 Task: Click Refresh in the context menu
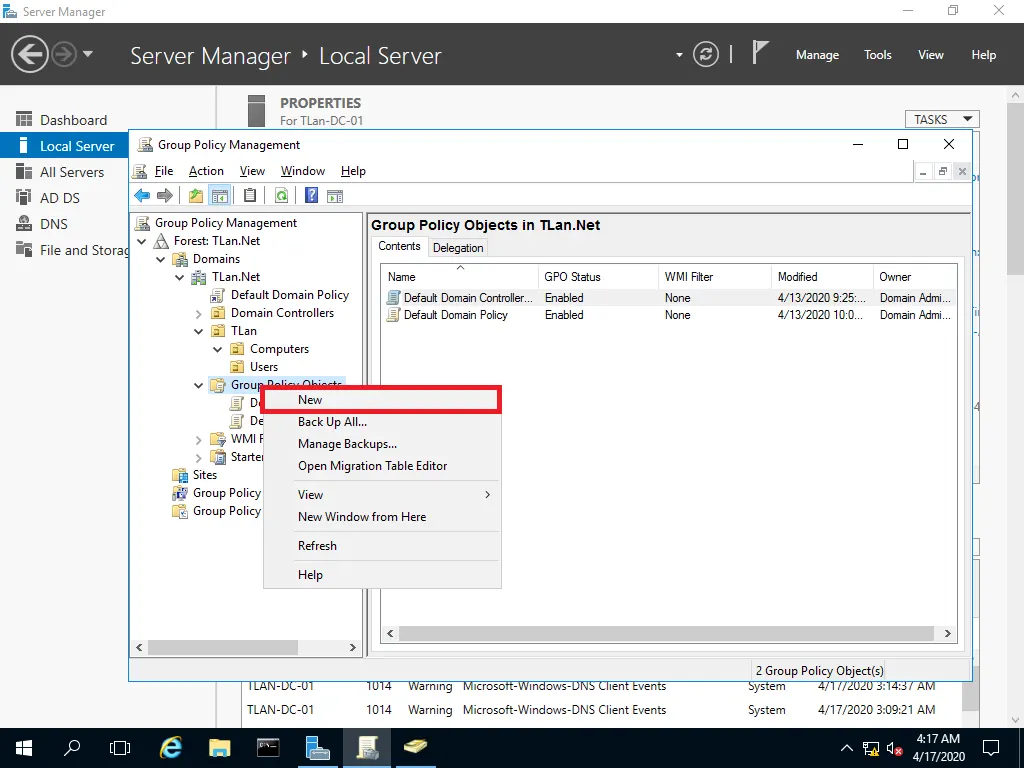(382, 546)
